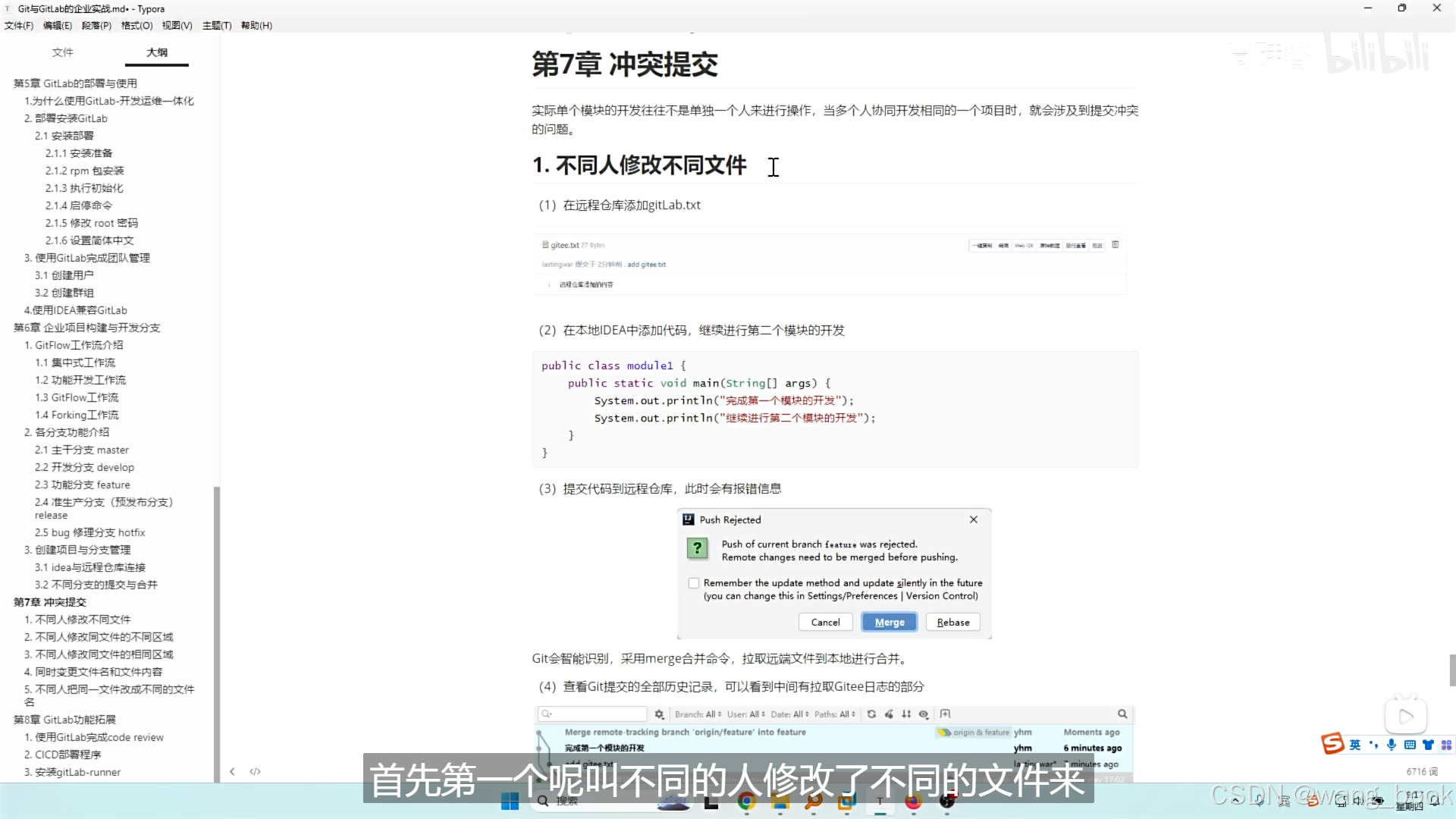Open Chrome from the taskbar
The height and width of the screenshot is (819, 1456).
click(x=746, y=802)
